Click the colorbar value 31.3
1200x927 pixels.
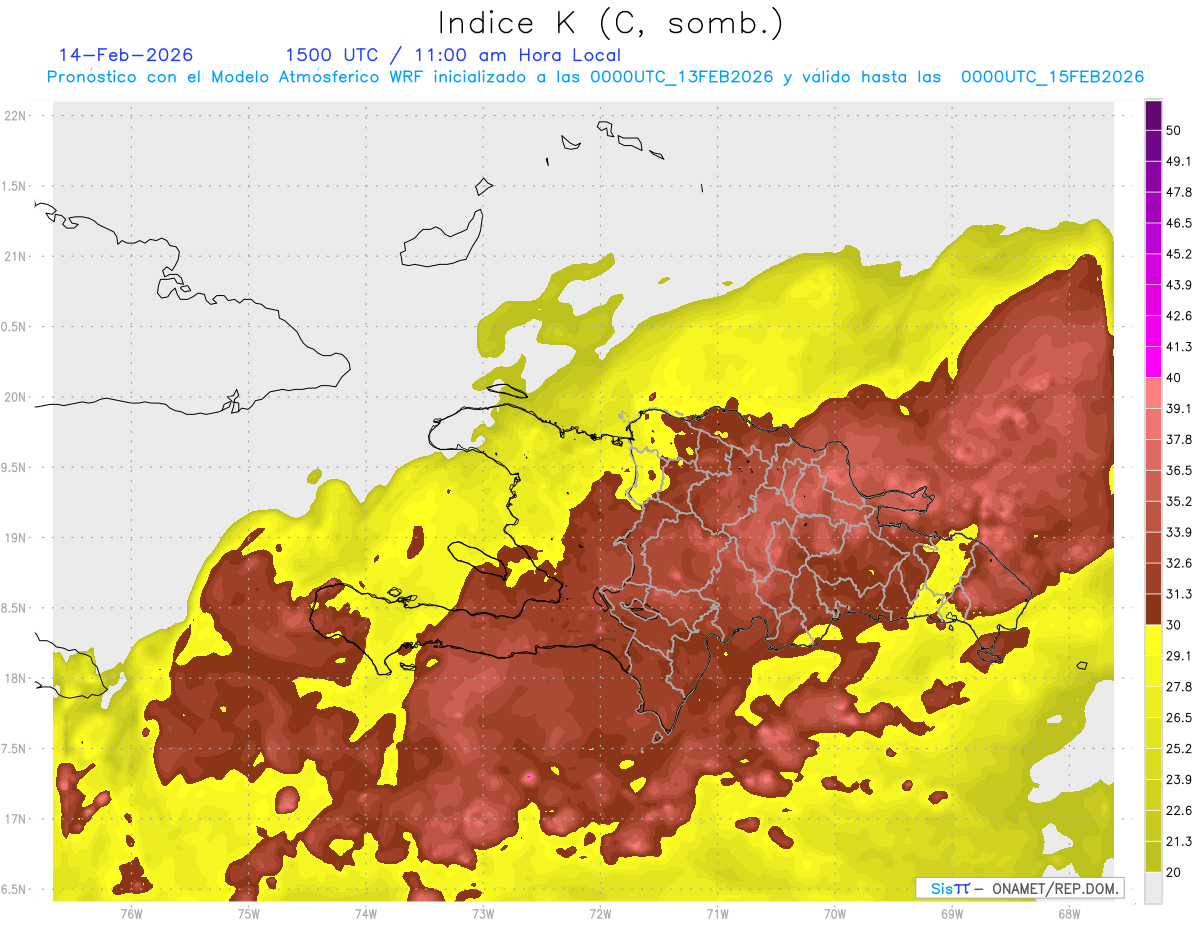tap(1179, 594)
